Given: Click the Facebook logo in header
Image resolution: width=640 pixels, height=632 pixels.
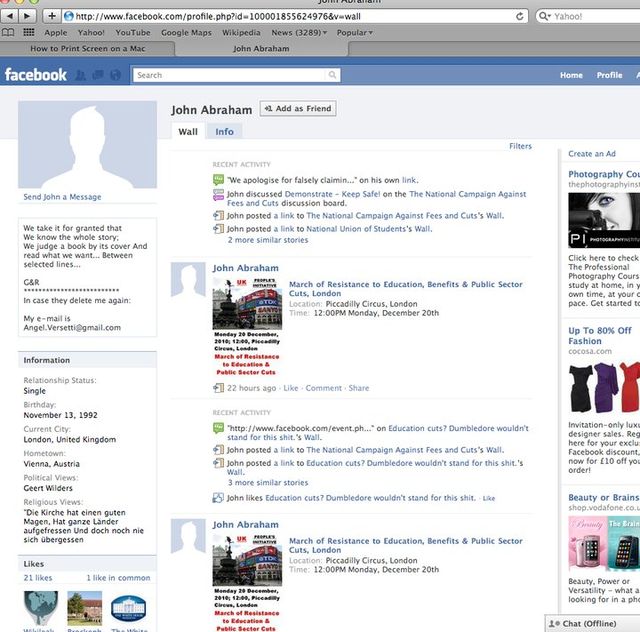Looking at the screenshot, I should coord(36,75).
